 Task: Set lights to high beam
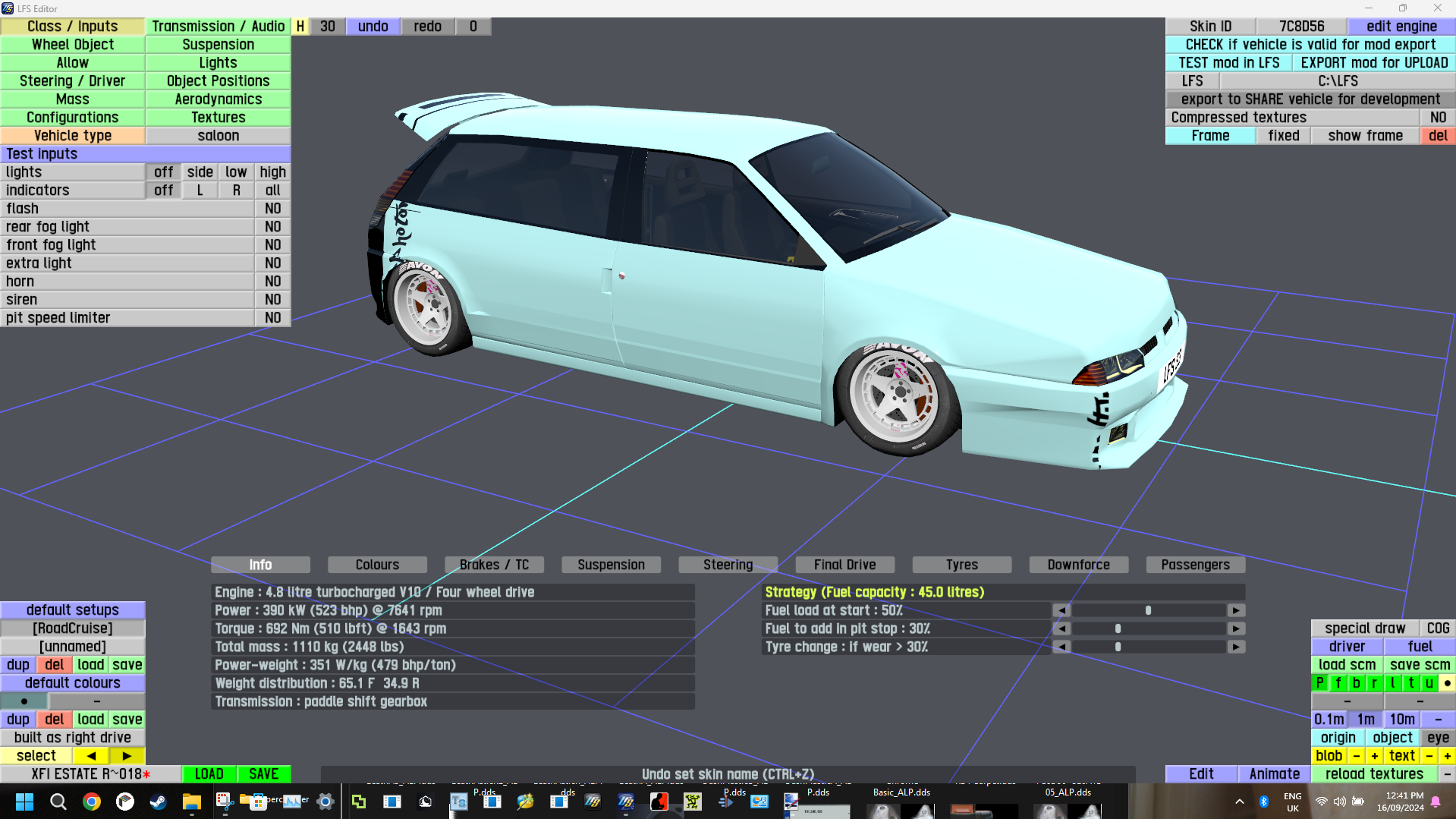click(273, 172)
